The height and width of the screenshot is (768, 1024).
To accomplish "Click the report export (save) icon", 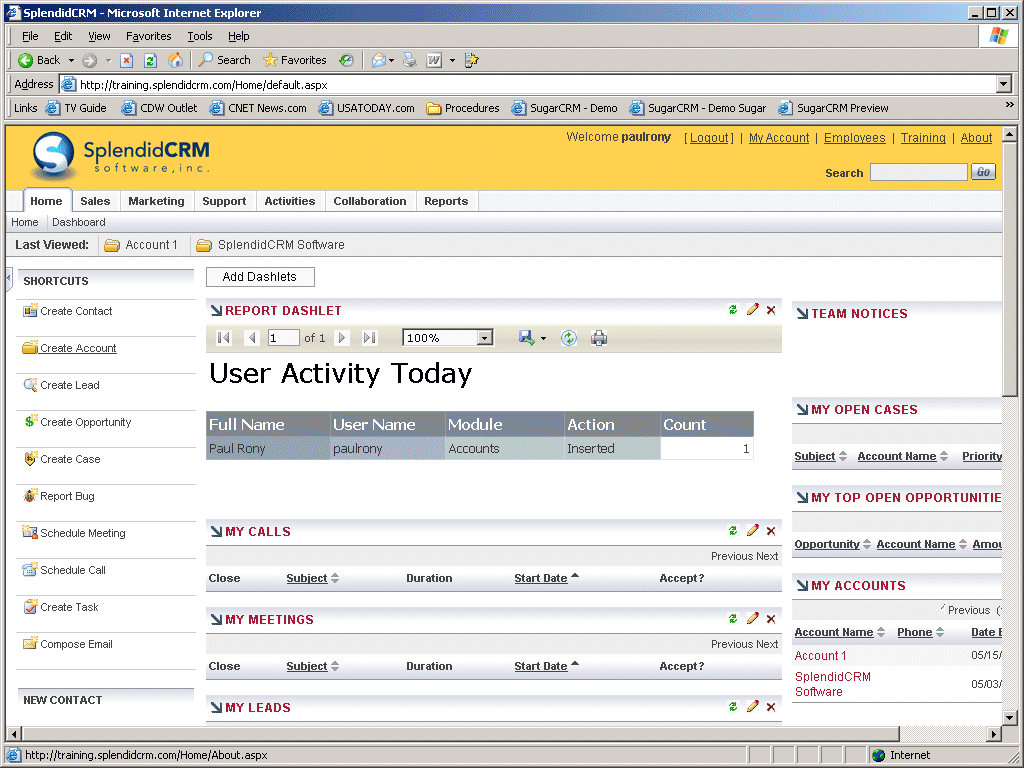I will click(x=526, y=338).
